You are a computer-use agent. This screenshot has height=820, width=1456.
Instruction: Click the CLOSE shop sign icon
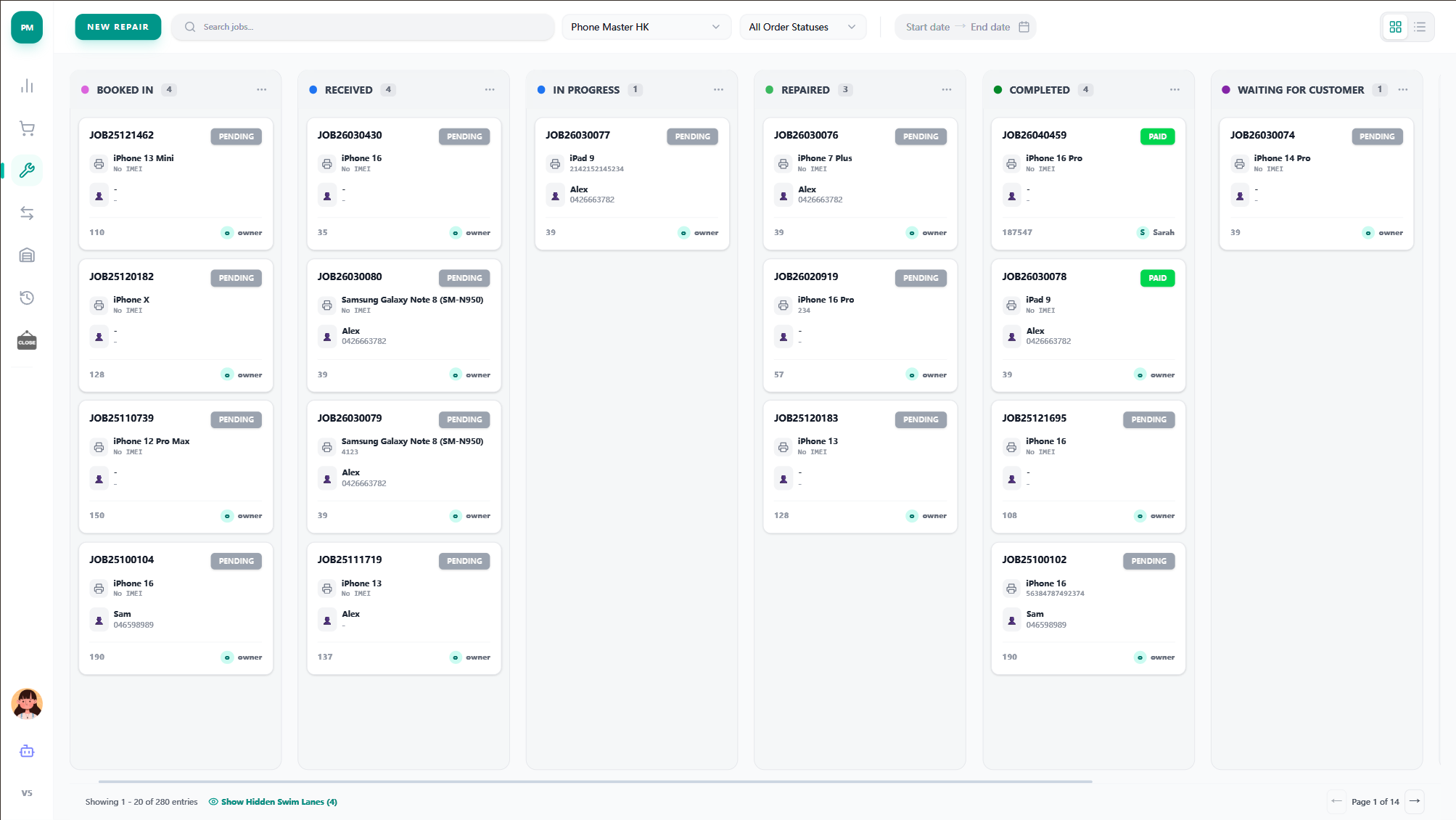tap(27, 340)
